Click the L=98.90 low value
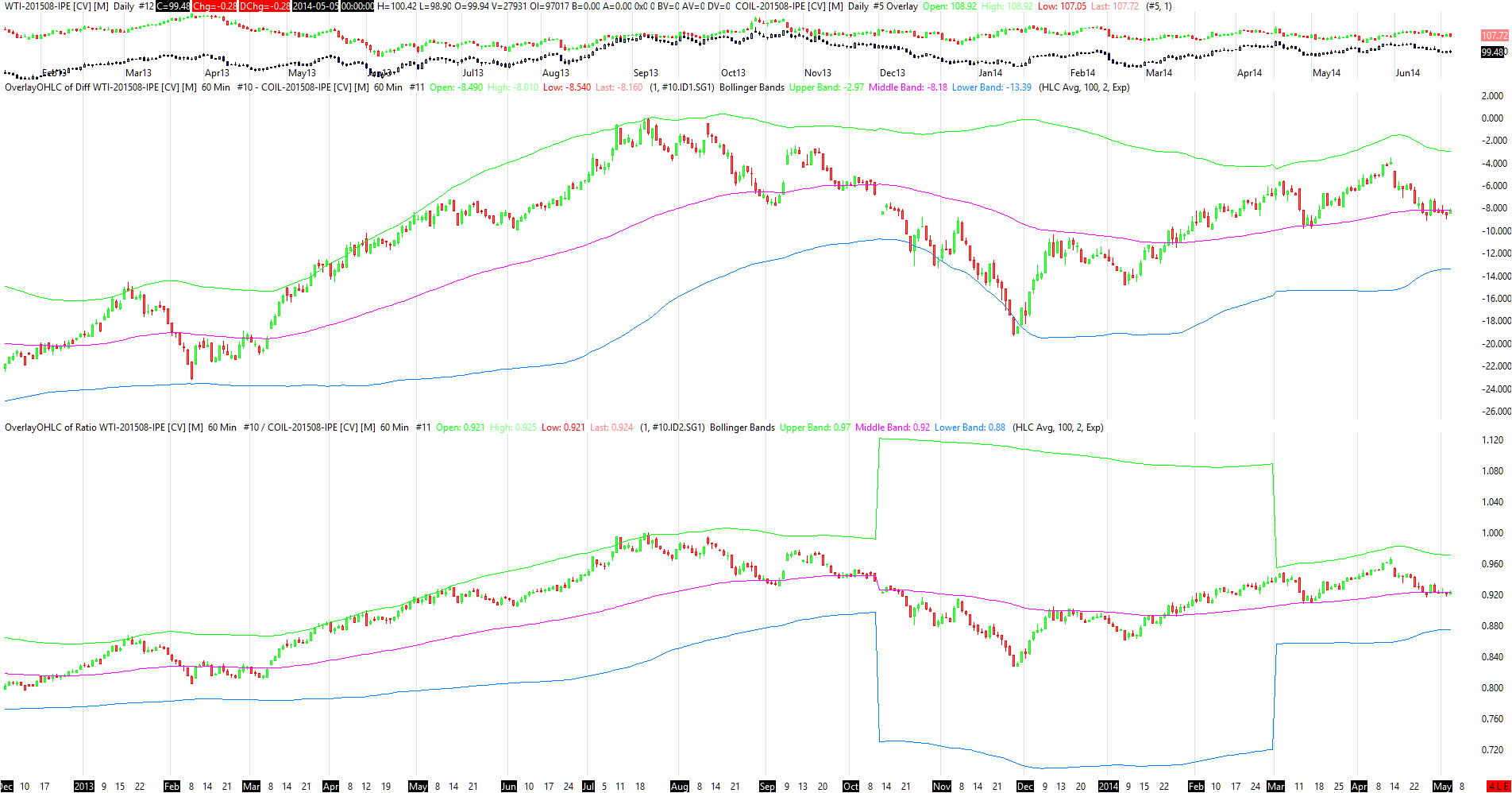This screenshot has width=1512, height=793. 435,6
